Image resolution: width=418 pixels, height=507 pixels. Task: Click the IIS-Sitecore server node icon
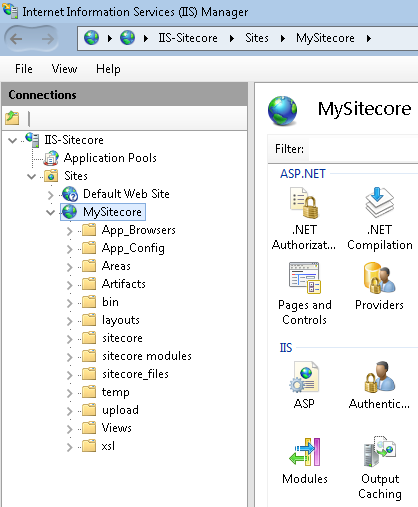click(x=33, y=140)
